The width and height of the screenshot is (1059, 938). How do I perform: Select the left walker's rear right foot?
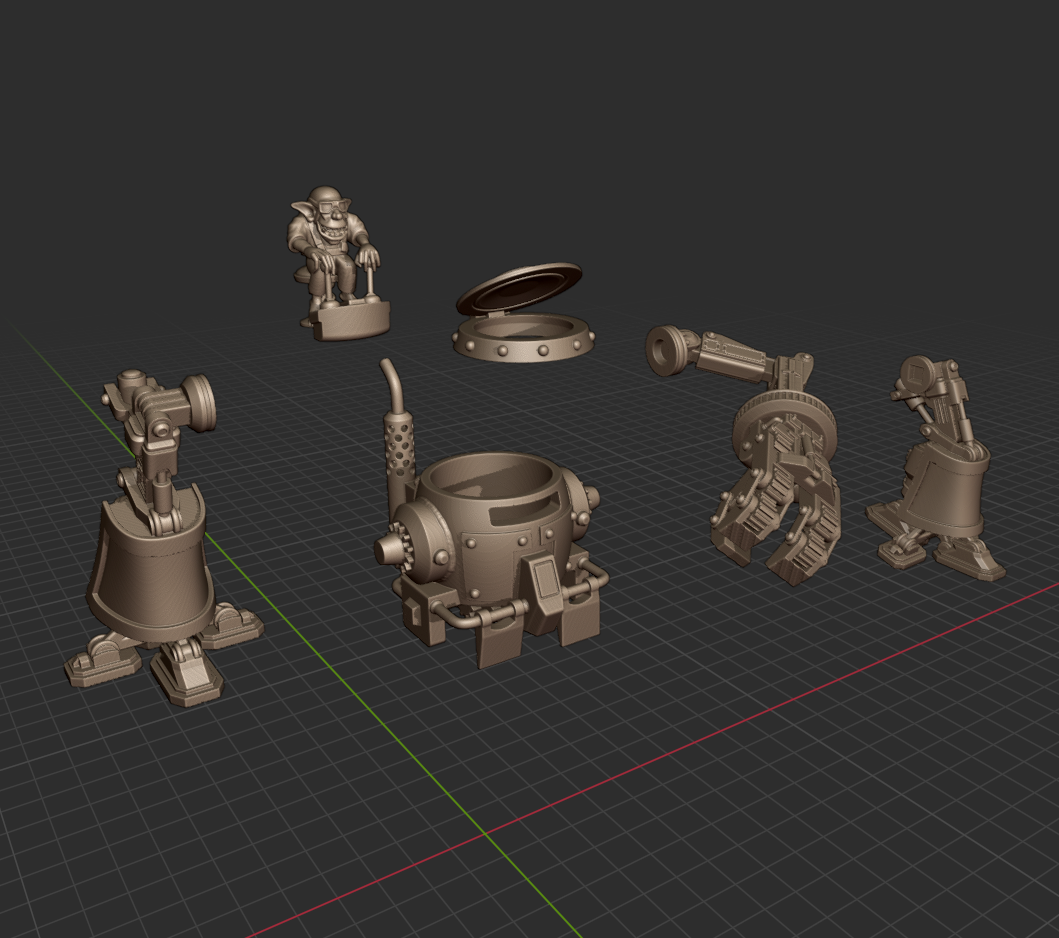pos(233,626)
